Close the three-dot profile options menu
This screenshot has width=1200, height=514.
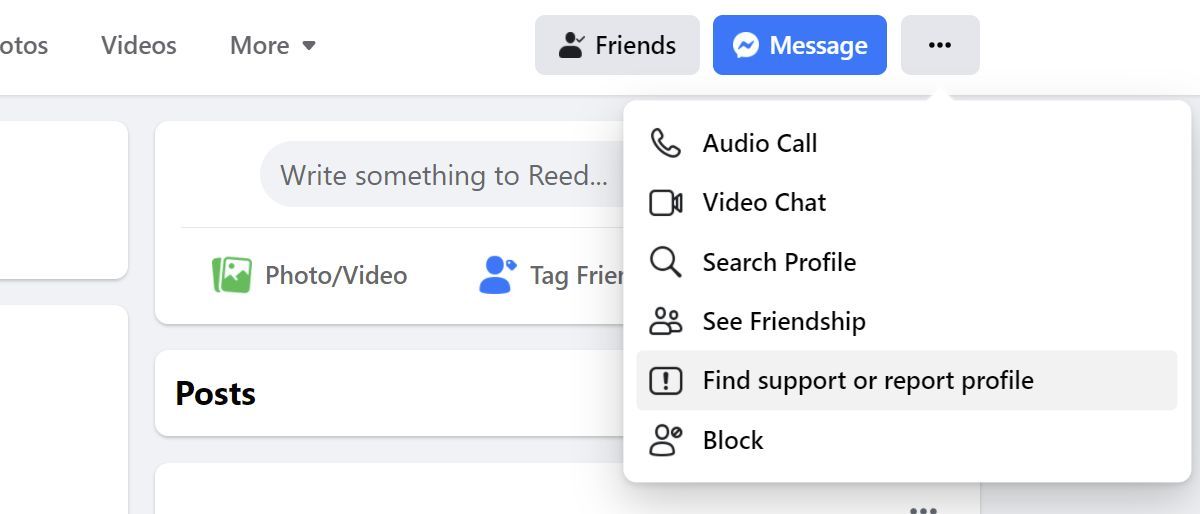coord(940,45)
